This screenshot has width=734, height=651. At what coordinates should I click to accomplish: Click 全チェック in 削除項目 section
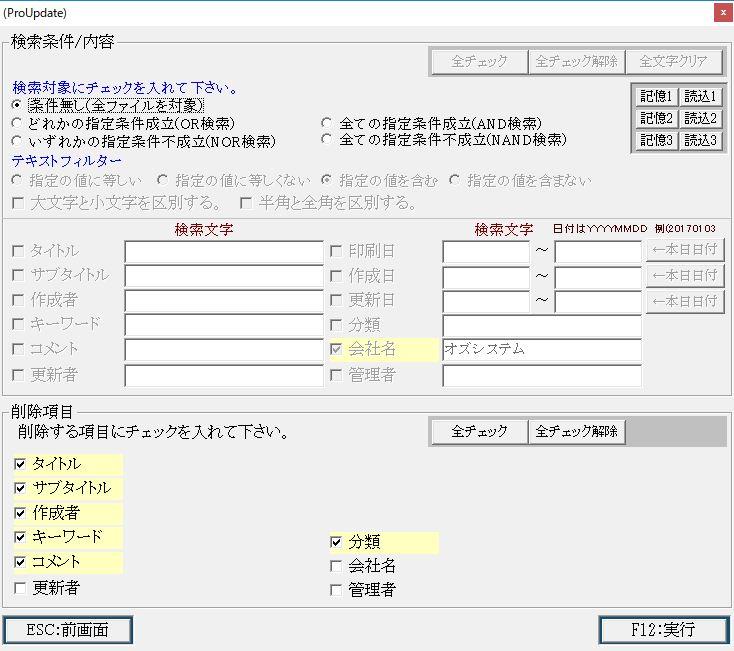[x=479, y=431]
